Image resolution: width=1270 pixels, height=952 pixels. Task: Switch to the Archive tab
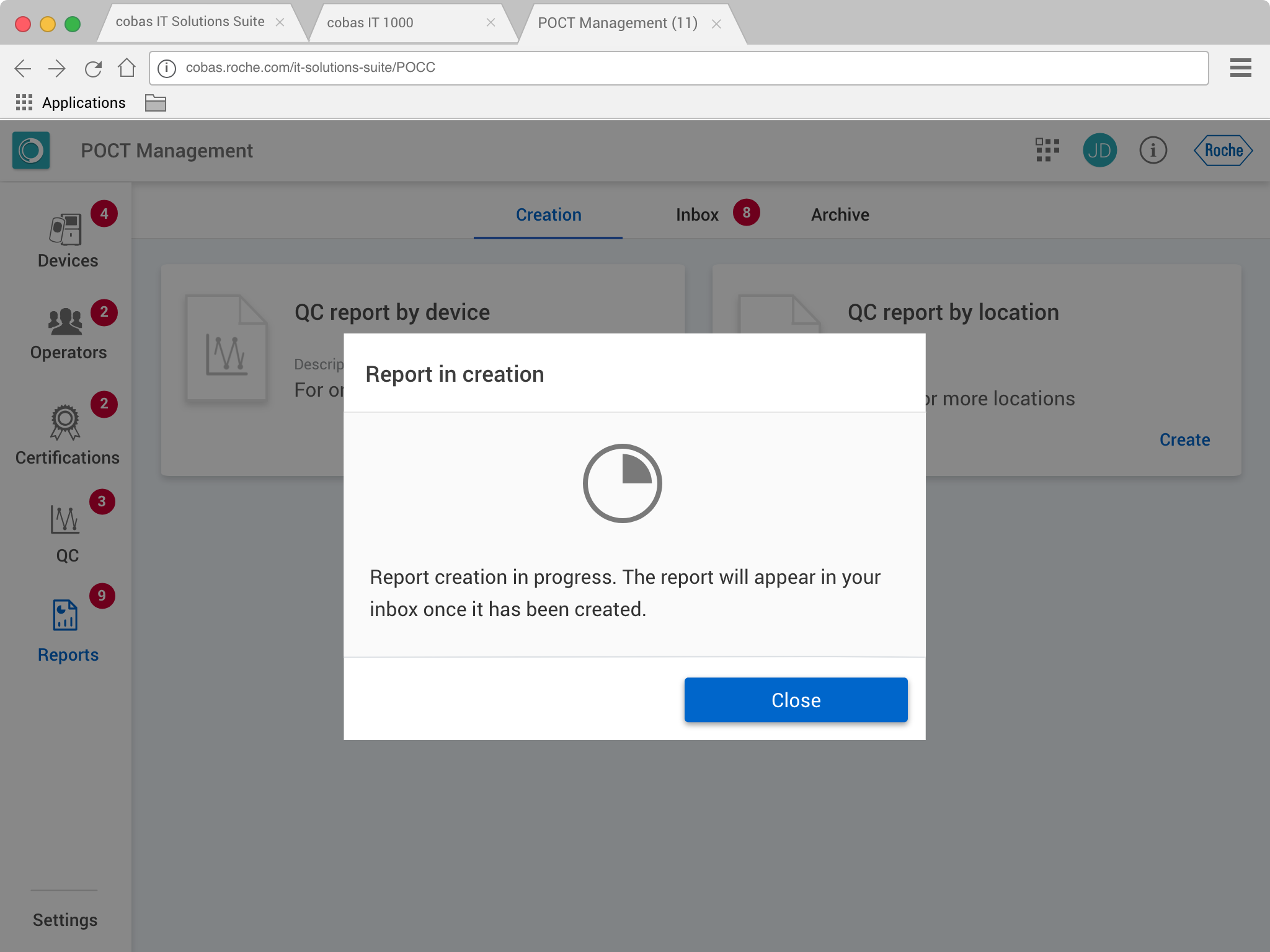coord(840,215)
